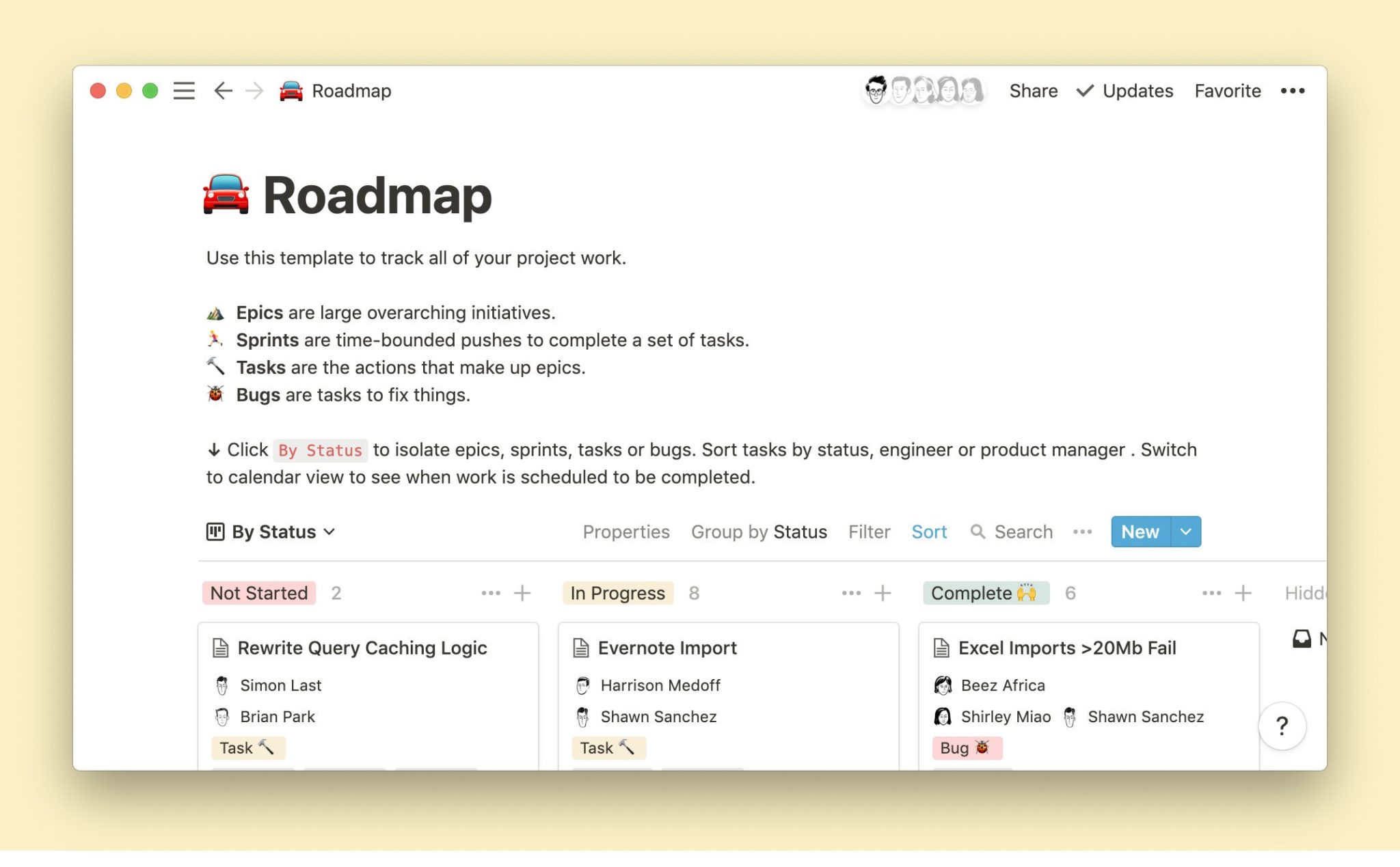Click the runner emoji next to Sprints
1400x867 pixels.
pyautogui.click(x=215, y=340)
